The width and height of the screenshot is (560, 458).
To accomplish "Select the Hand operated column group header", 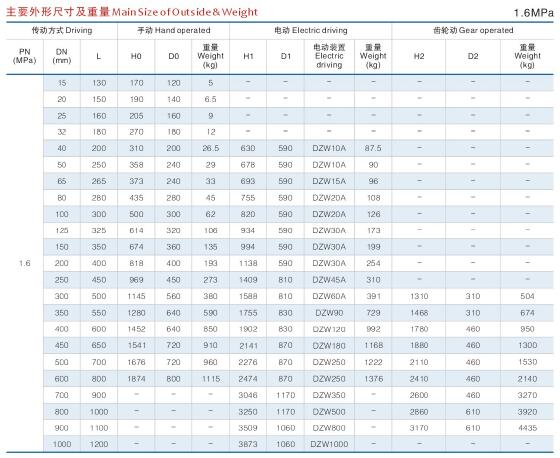I will tap(174, 30).
